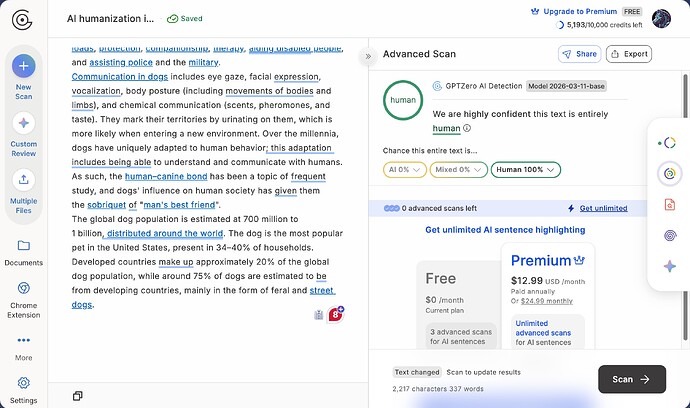Click the Free plan heading
This screenshot has width=690, height=408.
point(440,279)
